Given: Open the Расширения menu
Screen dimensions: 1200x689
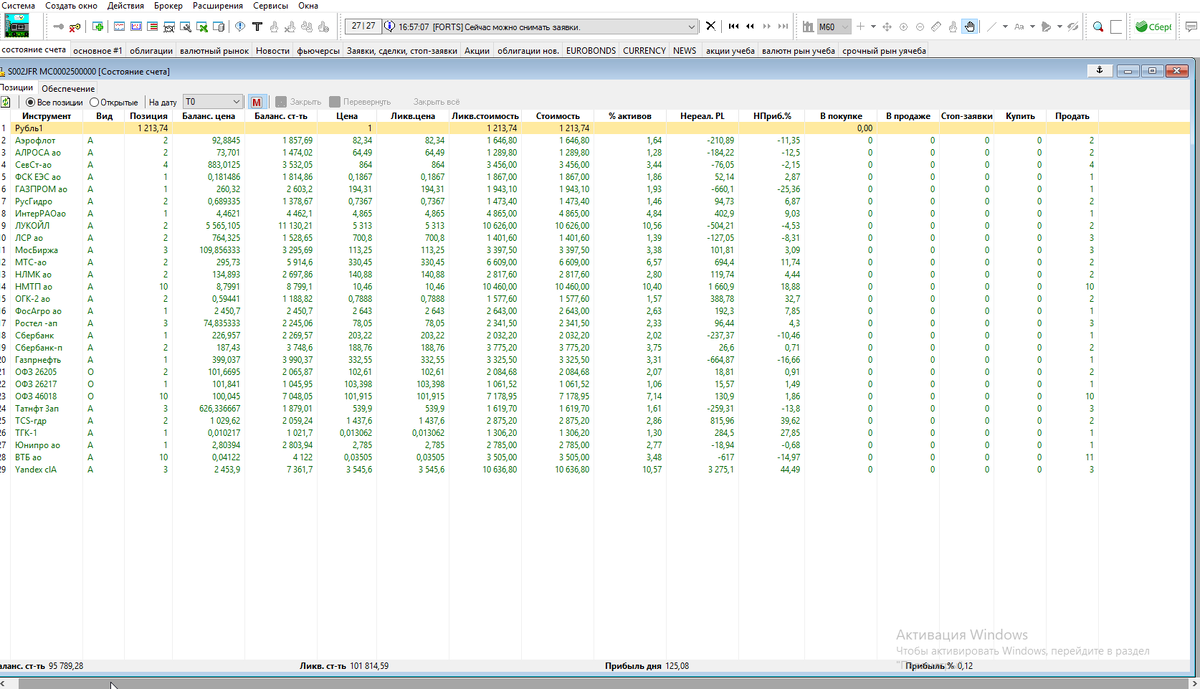Looking at the screenshot, I should (x=218, y=6).
